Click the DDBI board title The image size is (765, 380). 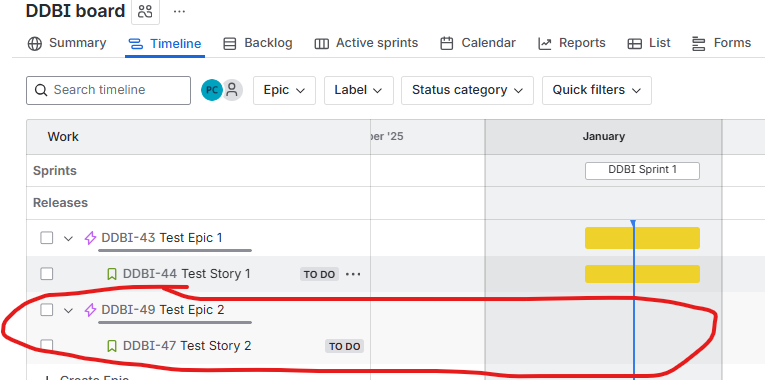pyautogui.click(x=76, y=11)
